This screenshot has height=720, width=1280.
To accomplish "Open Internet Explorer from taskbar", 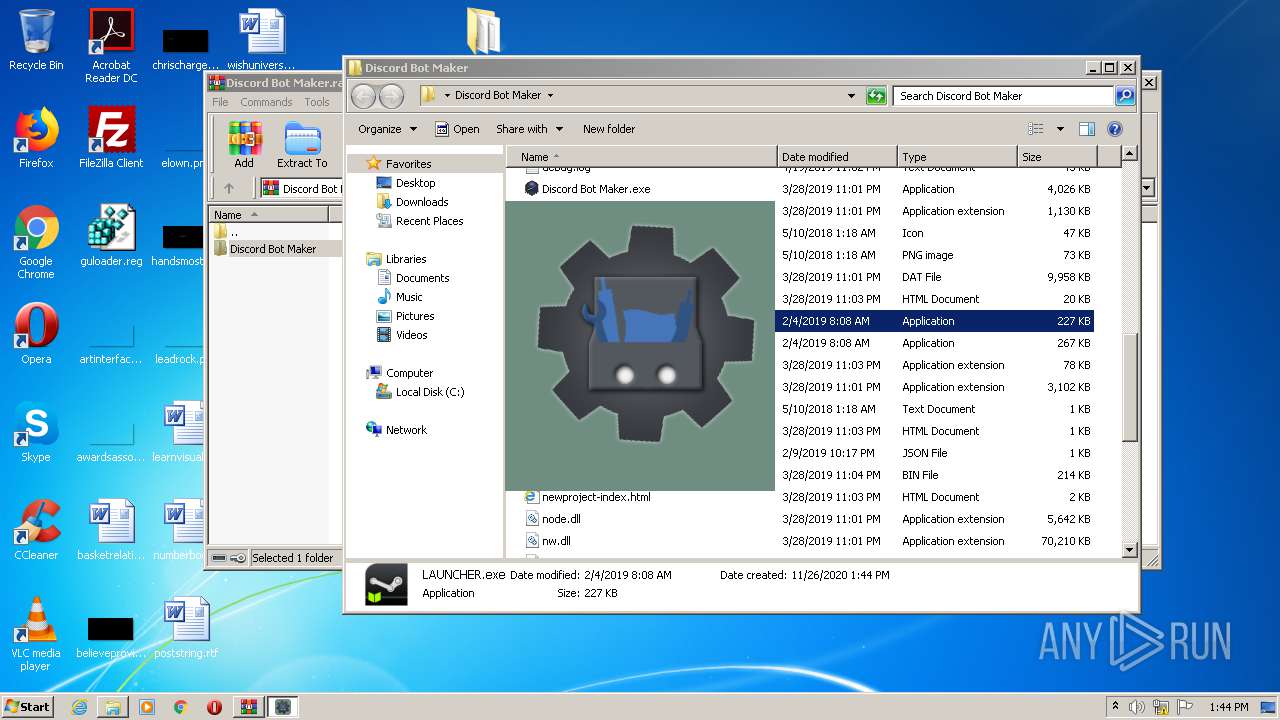I will pos(79,707).
